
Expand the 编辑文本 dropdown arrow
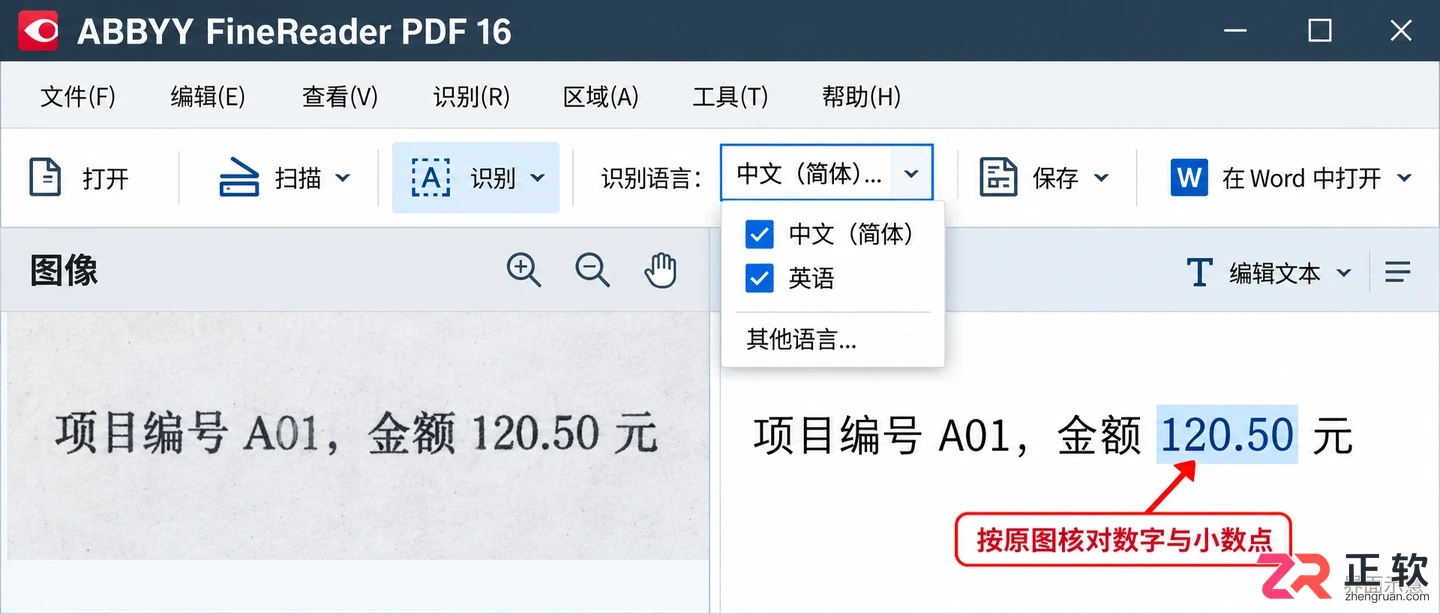(x=1344, y=272)
